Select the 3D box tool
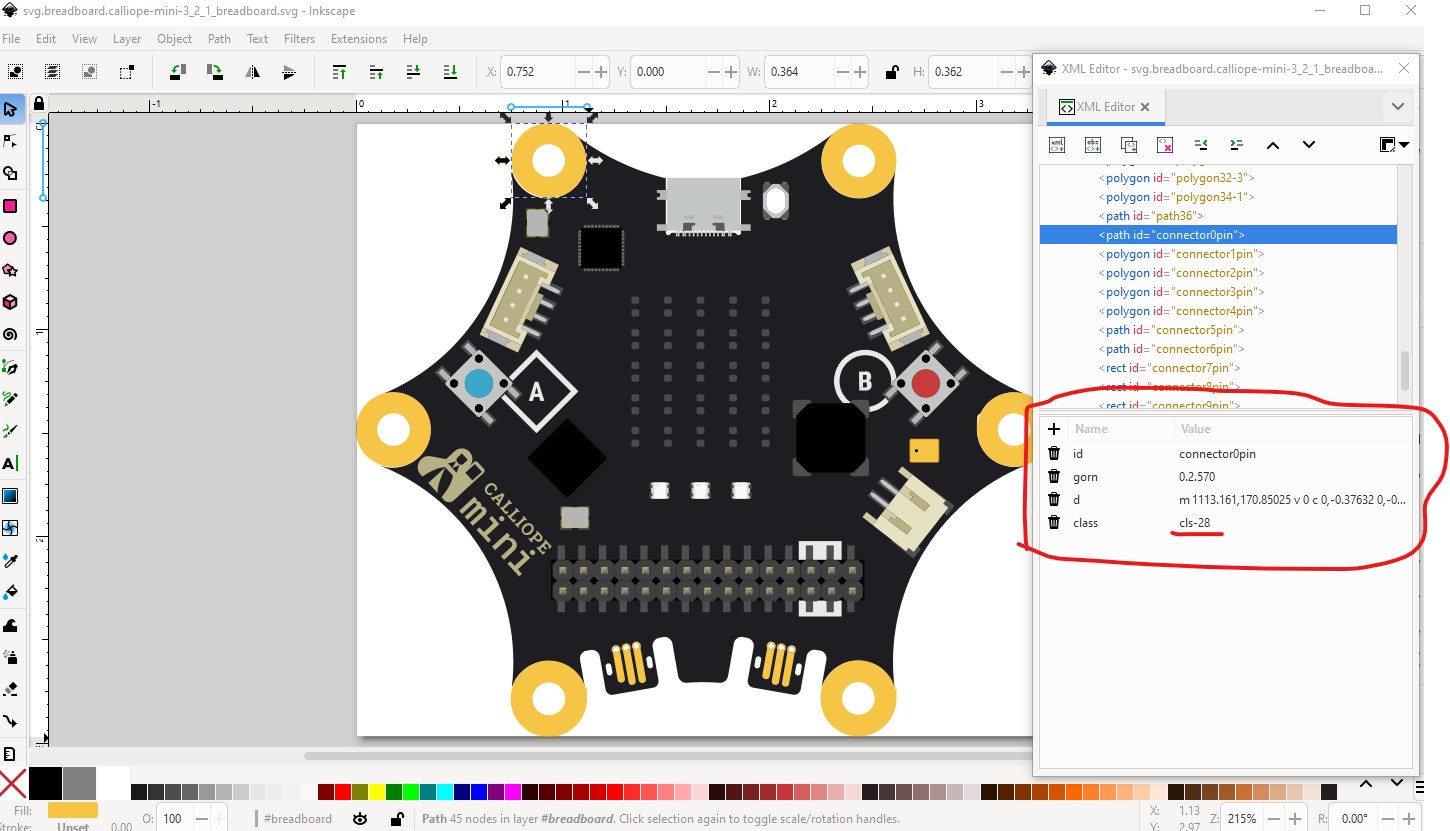The image size is (1450, 831). [x=10, y=302]
